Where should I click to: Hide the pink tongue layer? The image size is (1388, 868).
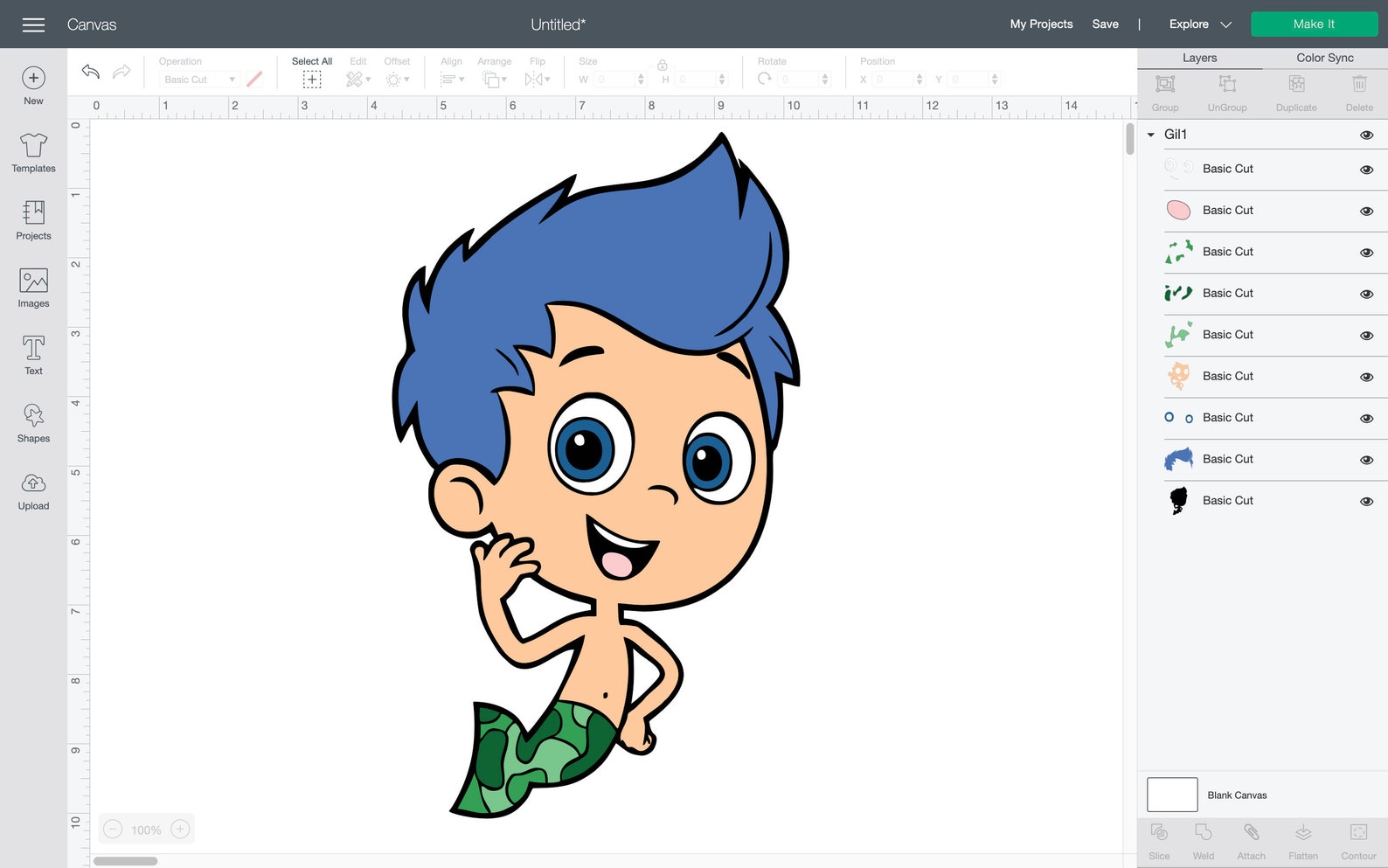click(1367, 211)
